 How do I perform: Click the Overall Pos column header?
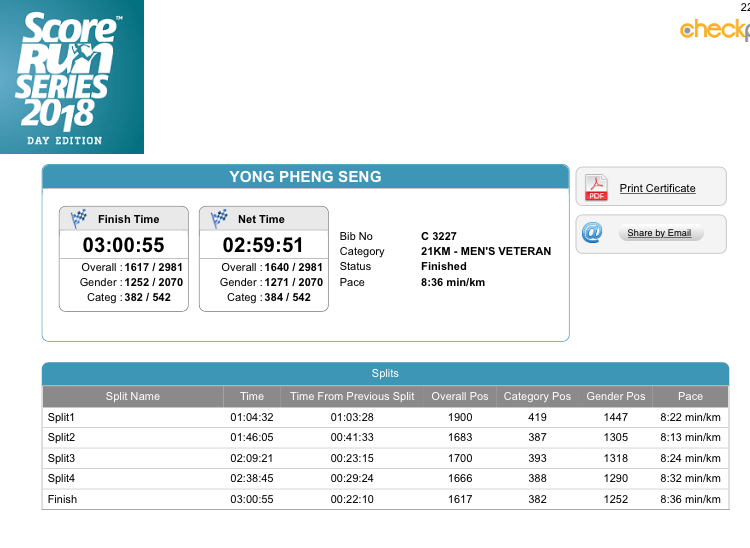[x=459, y=396]
